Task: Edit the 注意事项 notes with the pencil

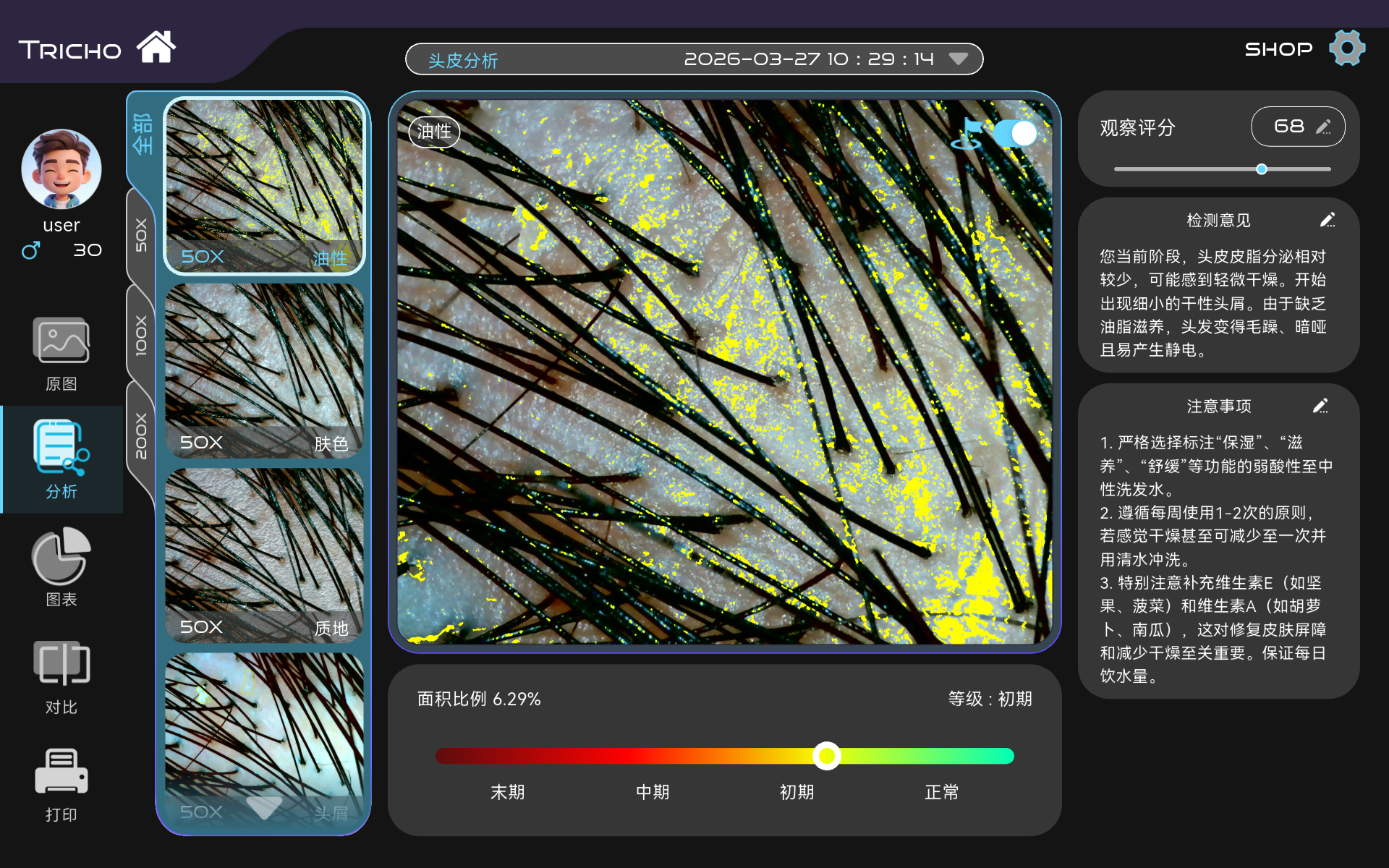Action: click(1320, 406)
